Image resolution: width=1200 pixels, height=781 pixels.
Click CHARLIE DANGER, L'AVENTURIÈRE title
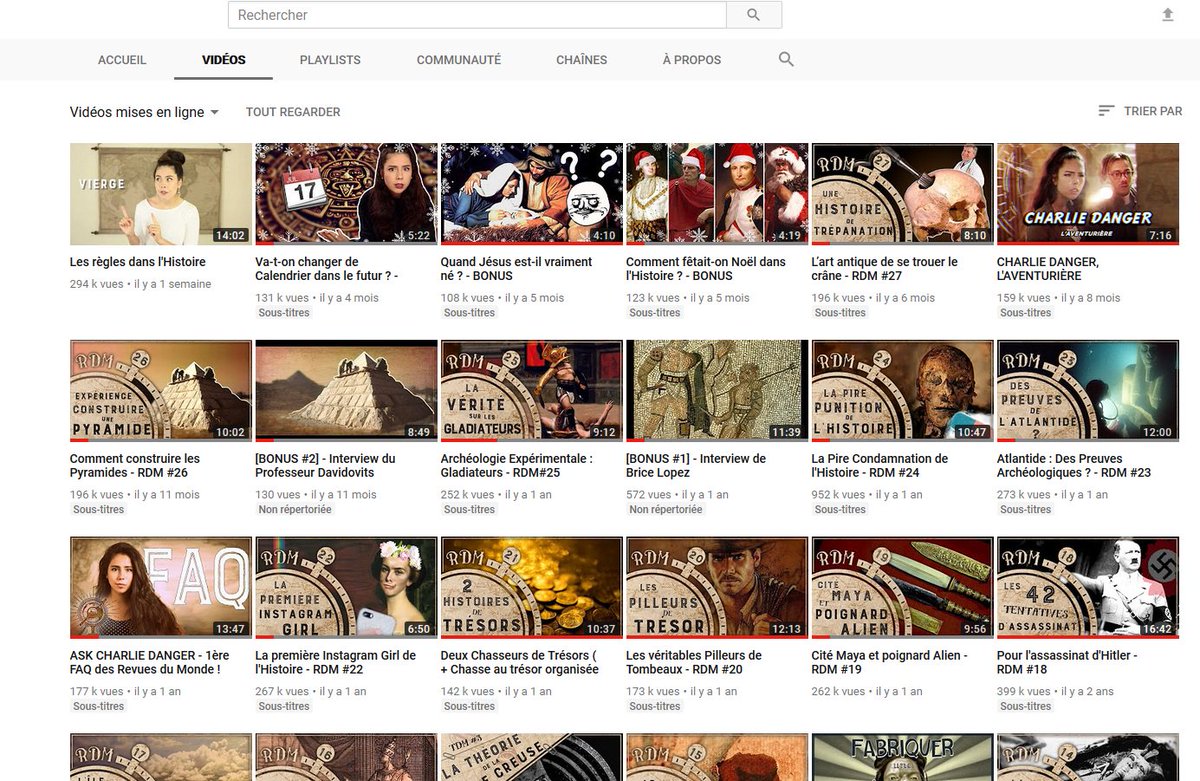coord(1048,269)
